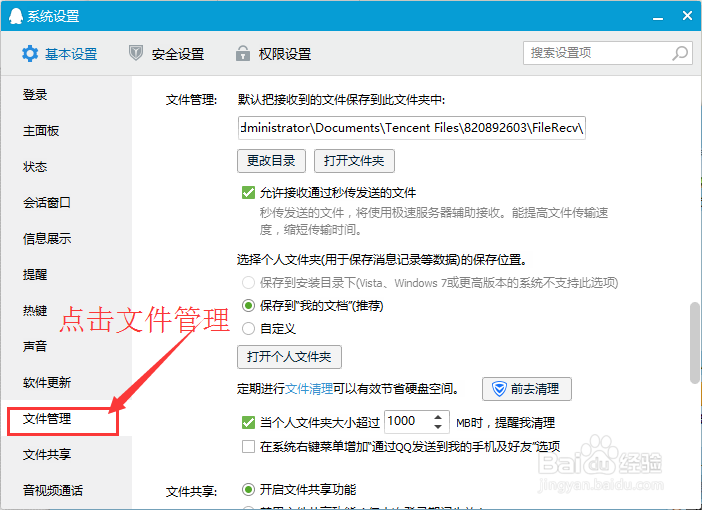Open 文件共享 in the sidebar
Viewport: 702px width, 510px height.
pos(47,454)
